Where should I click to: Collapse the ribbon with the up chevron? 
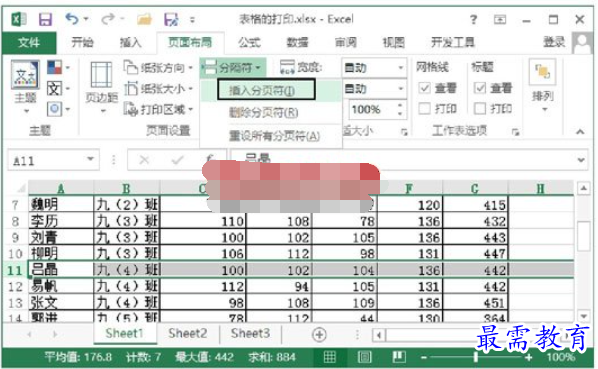click(580, 132)
